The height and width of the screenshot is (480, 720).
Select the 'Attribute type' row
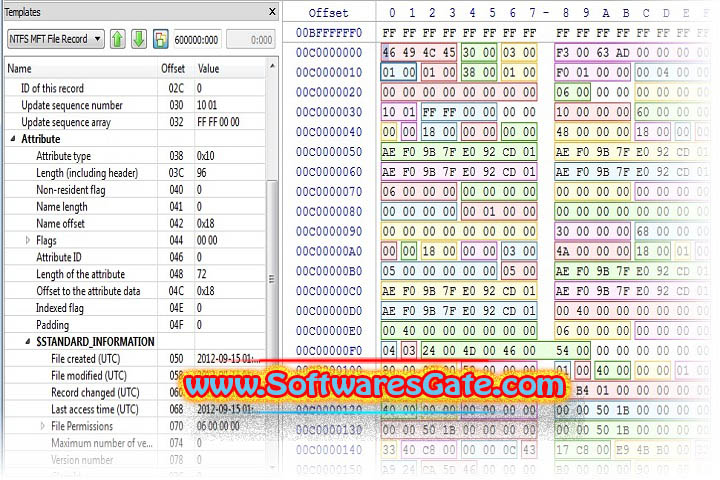click(x=135, y=155)
